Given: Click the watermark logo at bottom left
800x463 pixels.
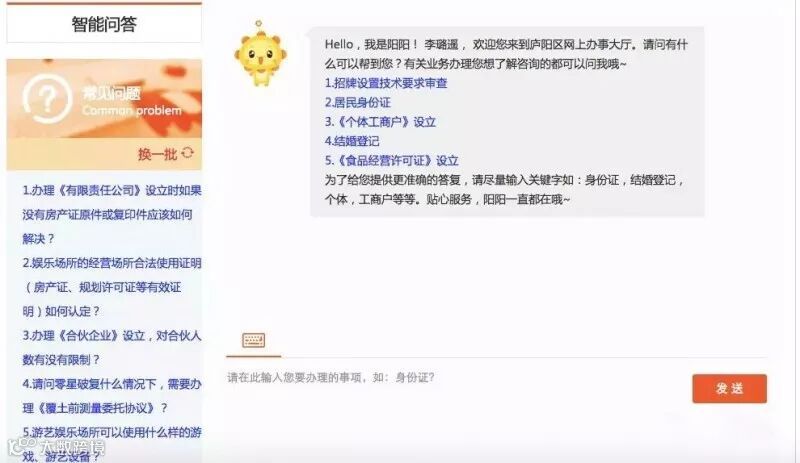Looking at the screenshot, I should tap(57, 447).
